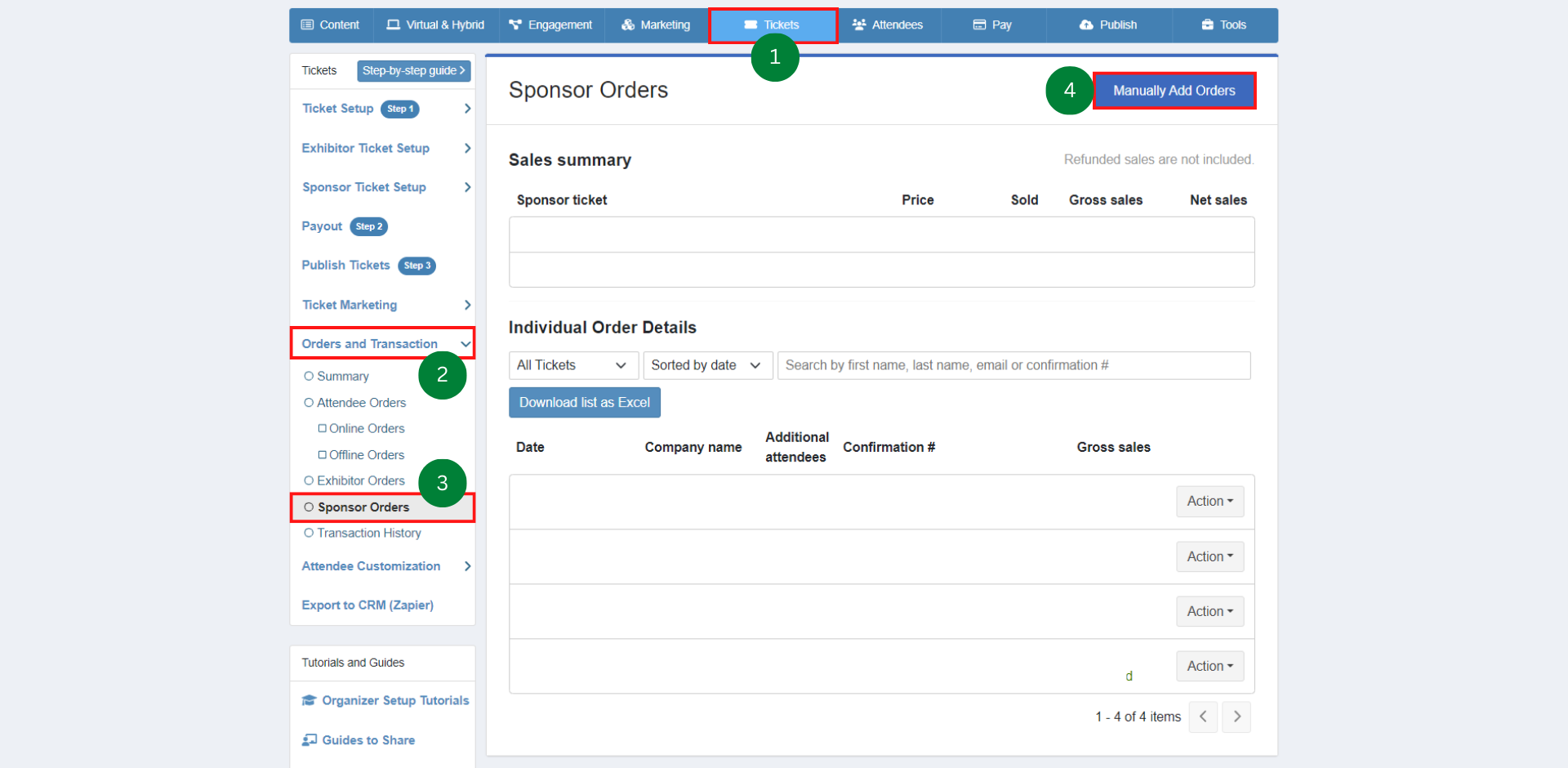Open Transaction History

click(x=369, y=534)
